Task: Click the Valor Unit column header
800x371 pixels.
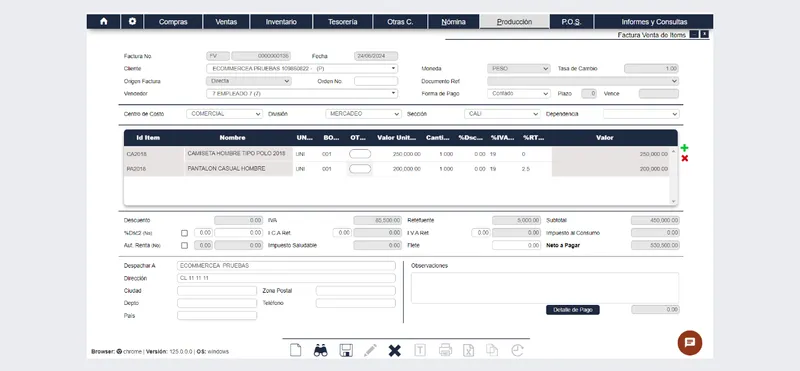Action: (x=397, y=138)
